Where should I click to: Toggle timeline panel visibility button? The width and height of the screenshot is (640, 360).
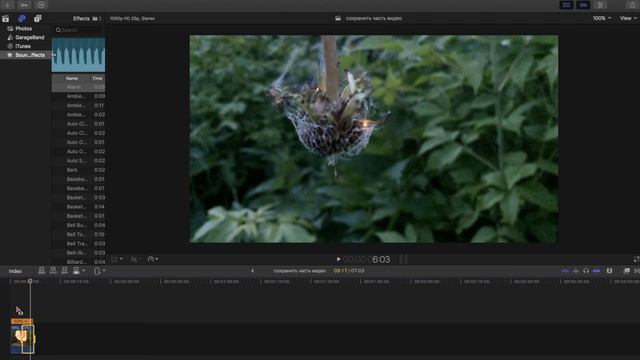583,5
